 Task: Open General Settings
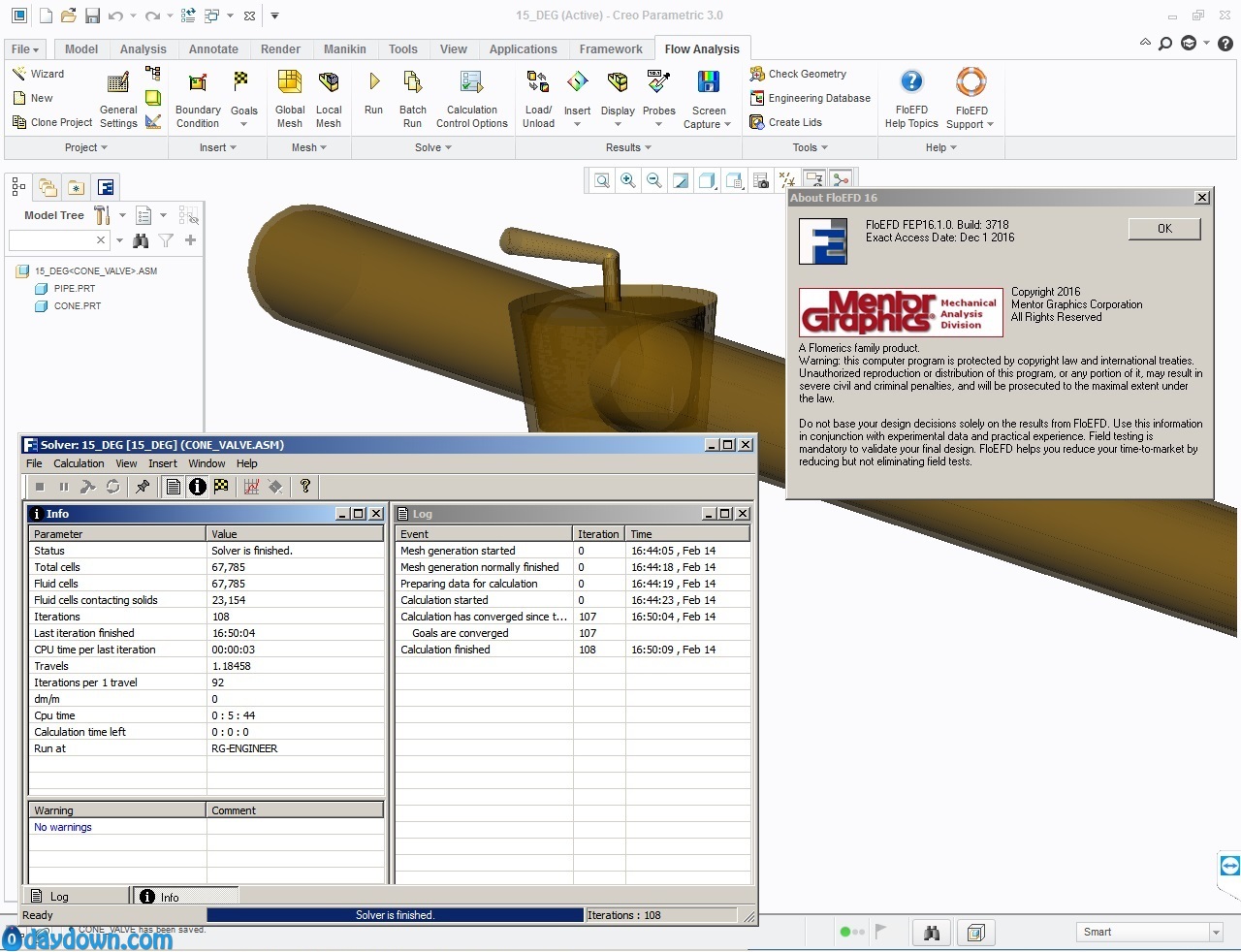(x=118, y=100)
